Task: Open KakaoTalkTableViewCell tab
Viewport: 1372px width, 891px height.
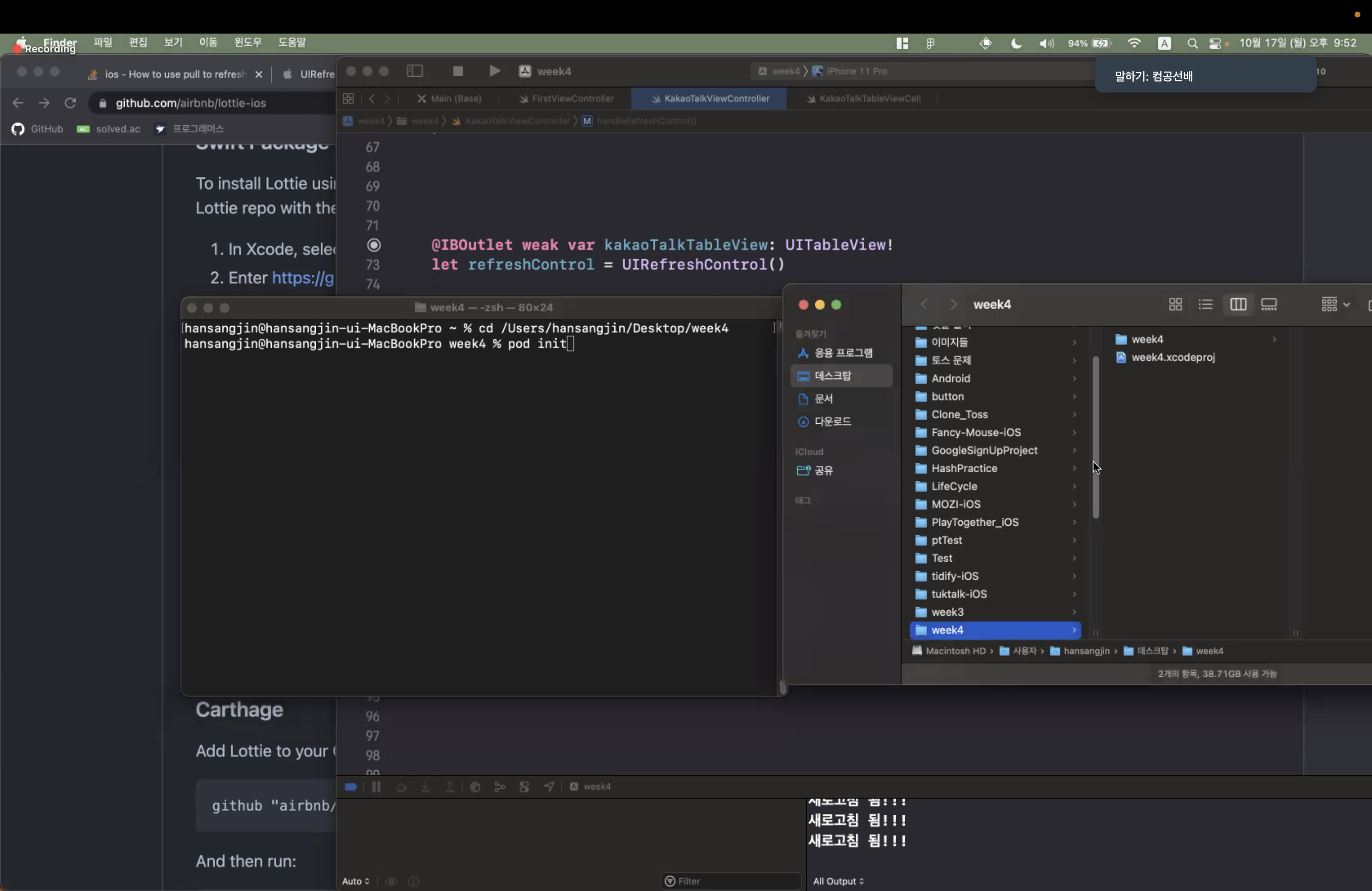Action: 863,98
